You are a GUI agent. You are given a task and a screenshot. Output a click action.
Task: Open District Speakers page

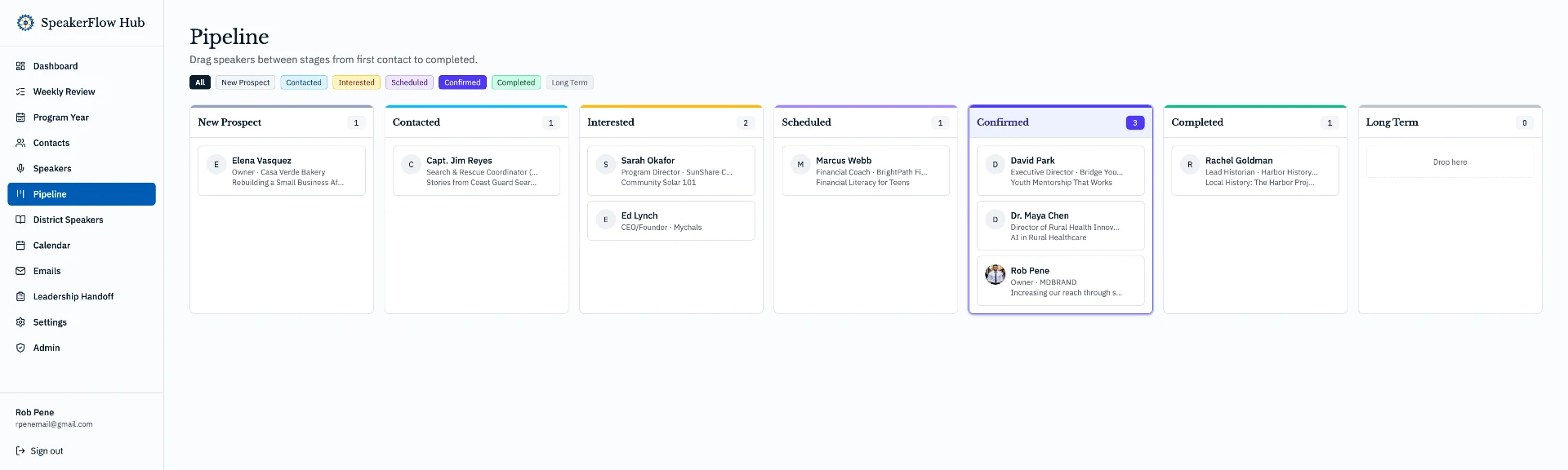[82, 219]
